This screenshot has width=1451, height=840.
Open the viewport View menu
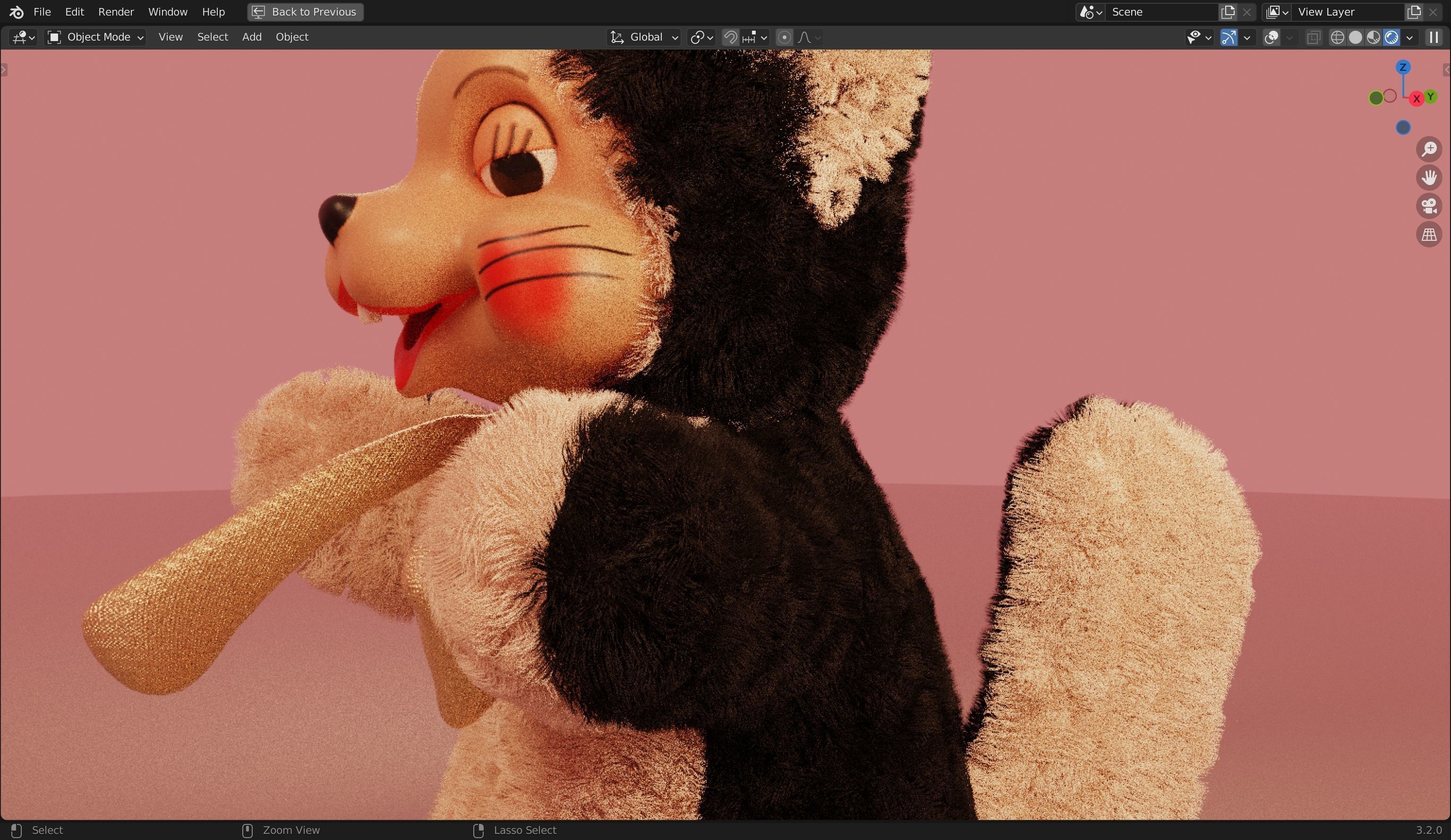point(171,37)
